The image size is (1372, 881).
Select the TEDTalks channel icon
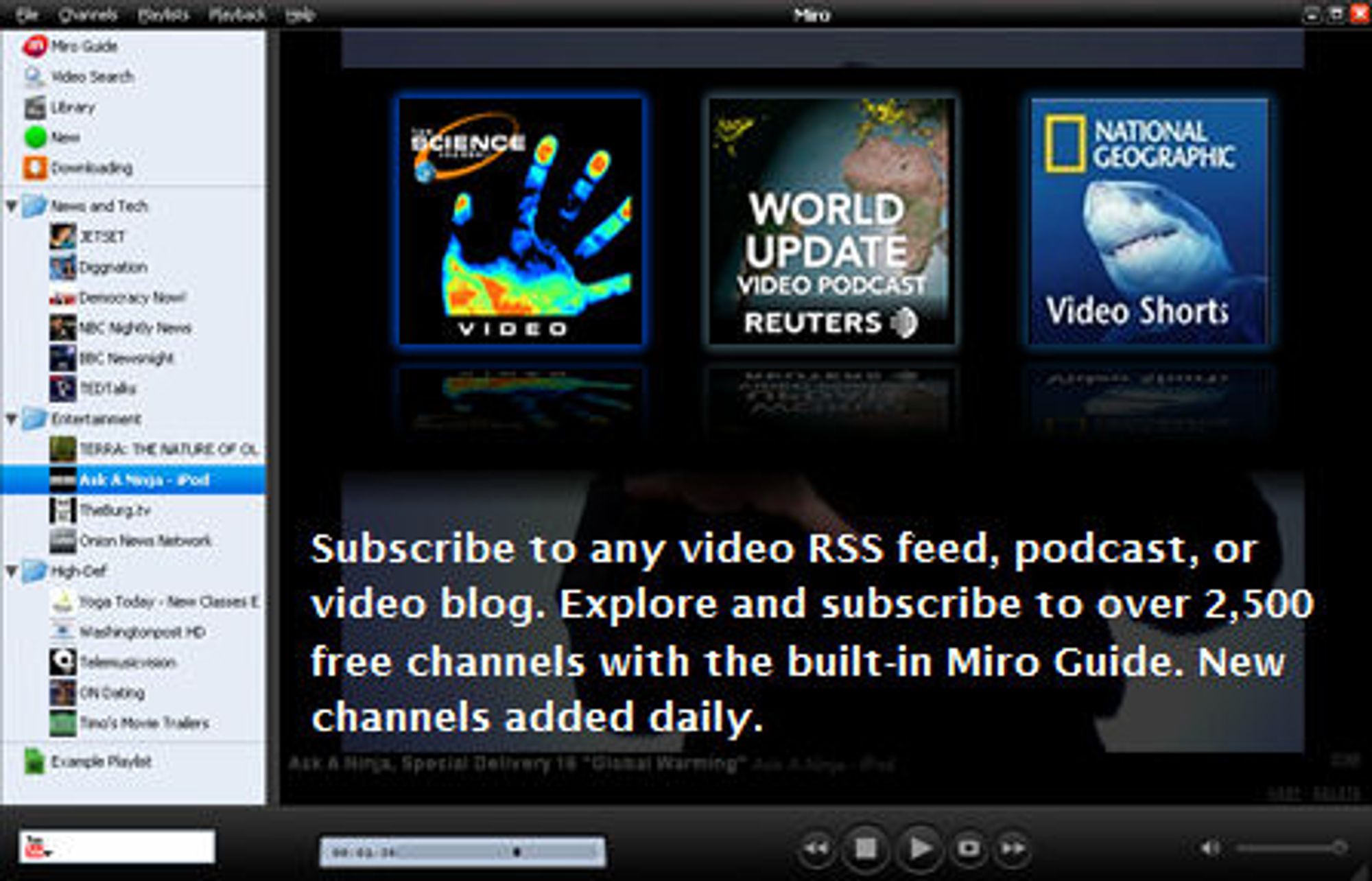point(62,388)
